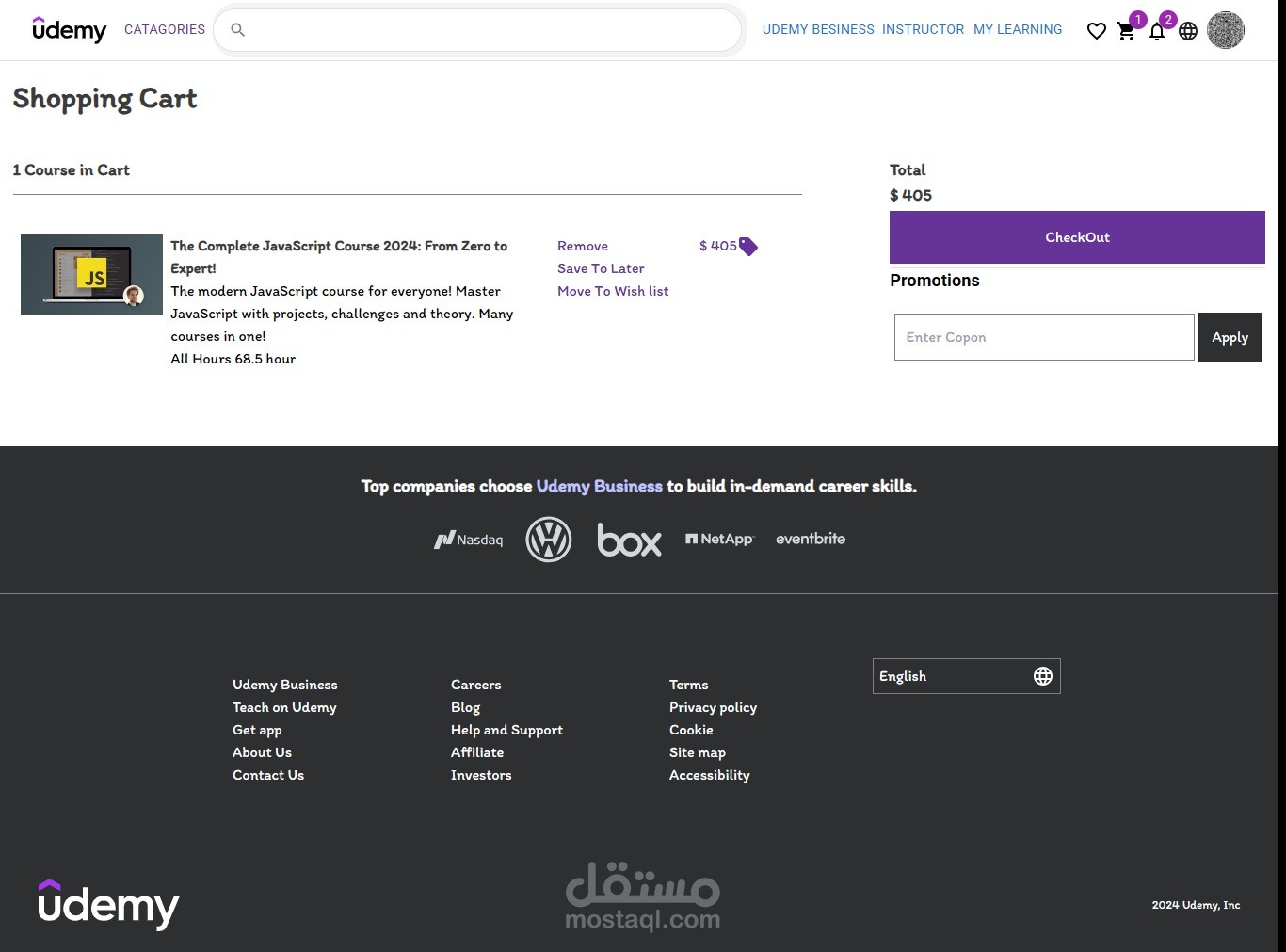
Task: Open the Accessibility link
Action: 710,775
